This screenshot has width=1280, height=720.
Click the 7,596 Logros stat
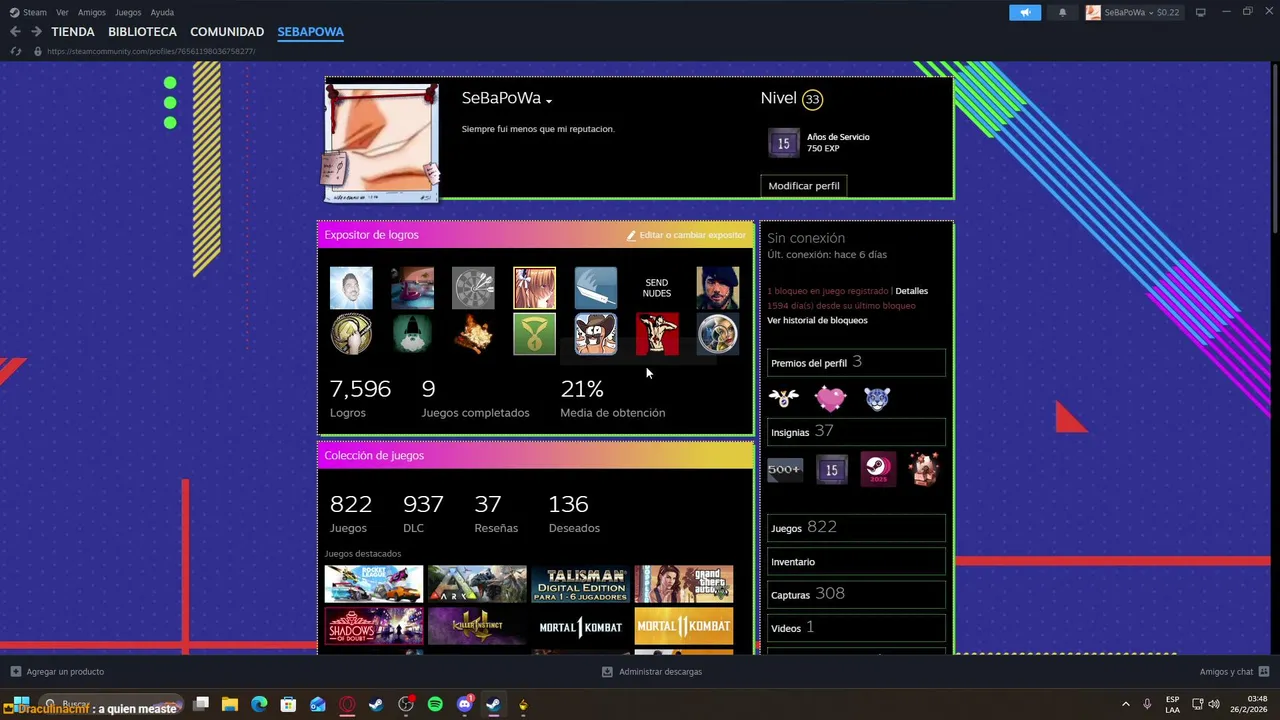[360, 398]
